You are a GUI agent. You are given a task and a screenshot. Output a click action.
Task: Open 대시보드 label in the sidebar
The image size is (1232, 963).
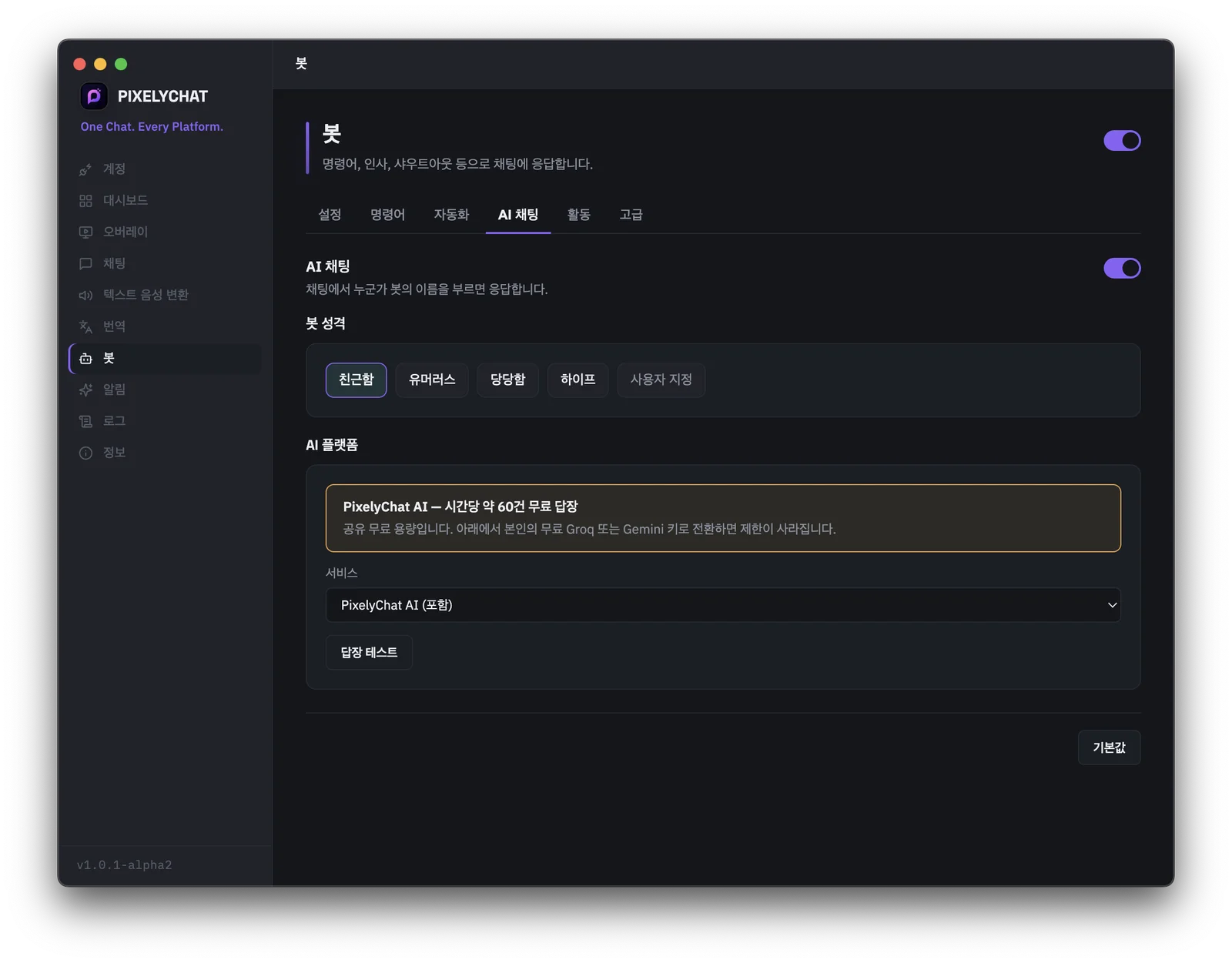click(x=126, y=201)
